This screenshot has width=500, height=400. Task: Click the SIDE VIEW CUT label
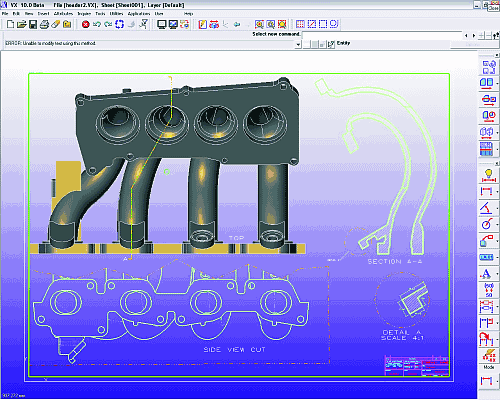pos(234,350)
